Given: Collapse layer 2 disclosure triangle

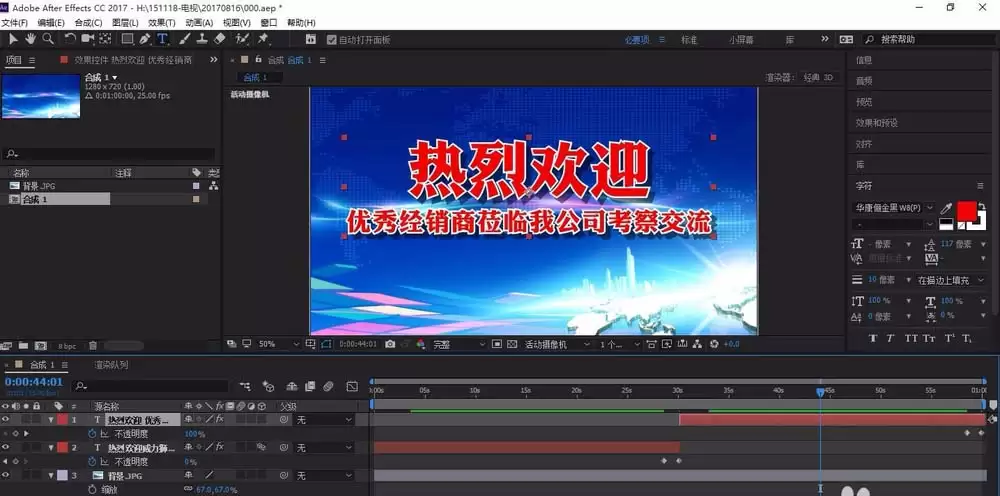Looking at the screenshot, I should 51,448.
